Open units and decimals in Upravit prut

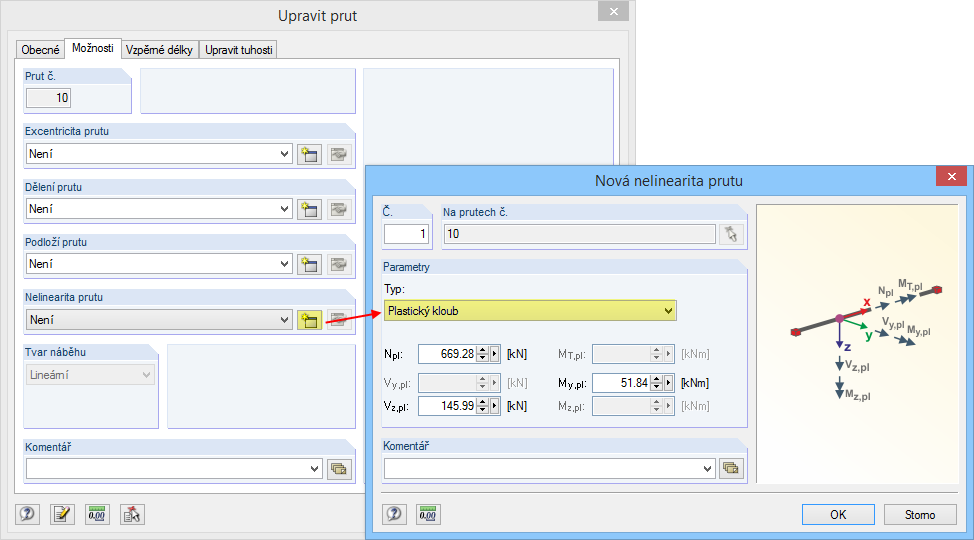pyautogui.click(x=97, y=514)
